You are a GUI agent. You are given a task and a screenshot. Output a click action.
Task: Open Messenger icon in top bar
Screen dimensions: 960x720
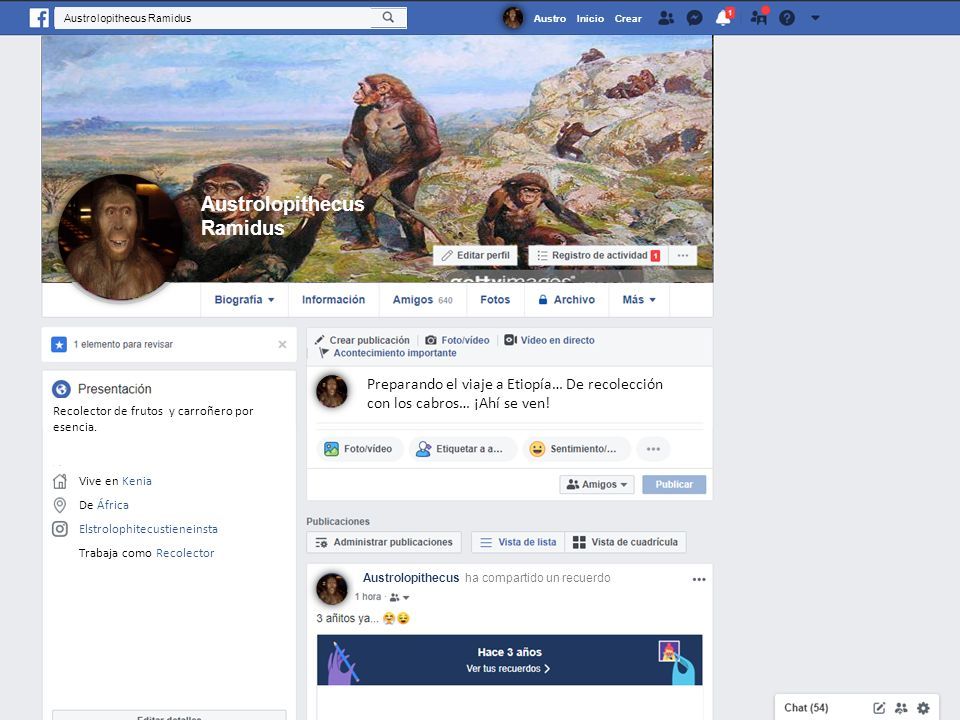pyautogui.click(x=694, y=18)
